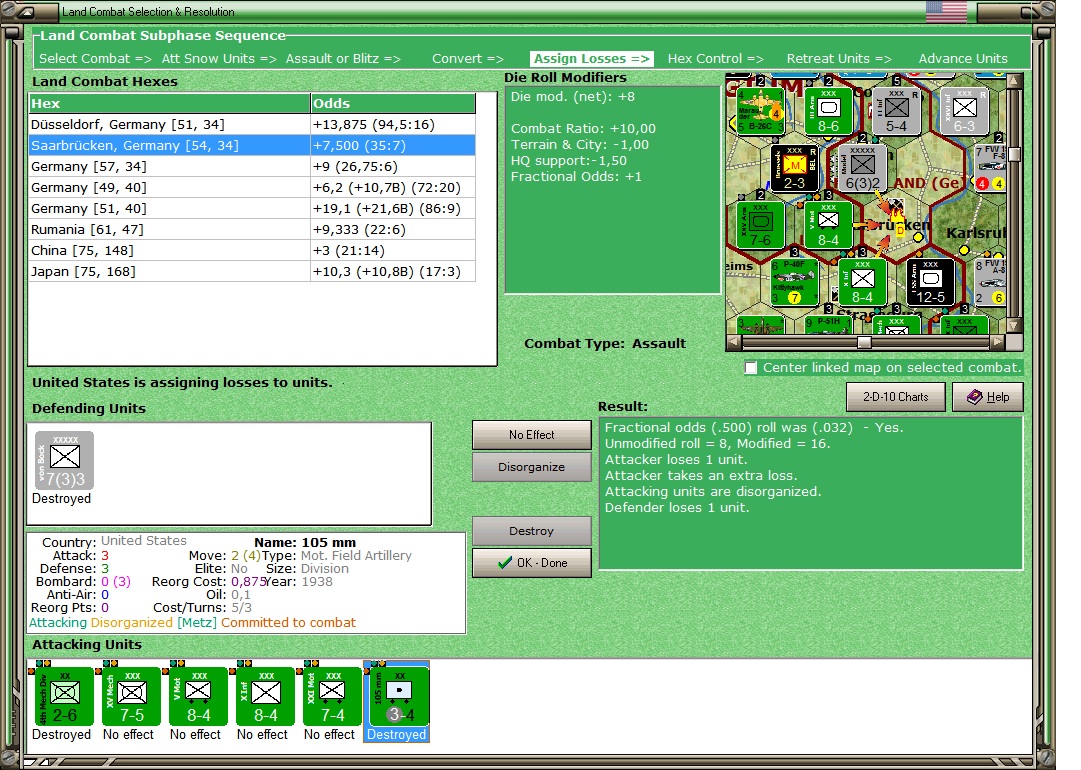The height and width of the screenshot is (770, 1081).
Task: Click the P-51H aircraft on map bottom
Action: click(828, 325)
